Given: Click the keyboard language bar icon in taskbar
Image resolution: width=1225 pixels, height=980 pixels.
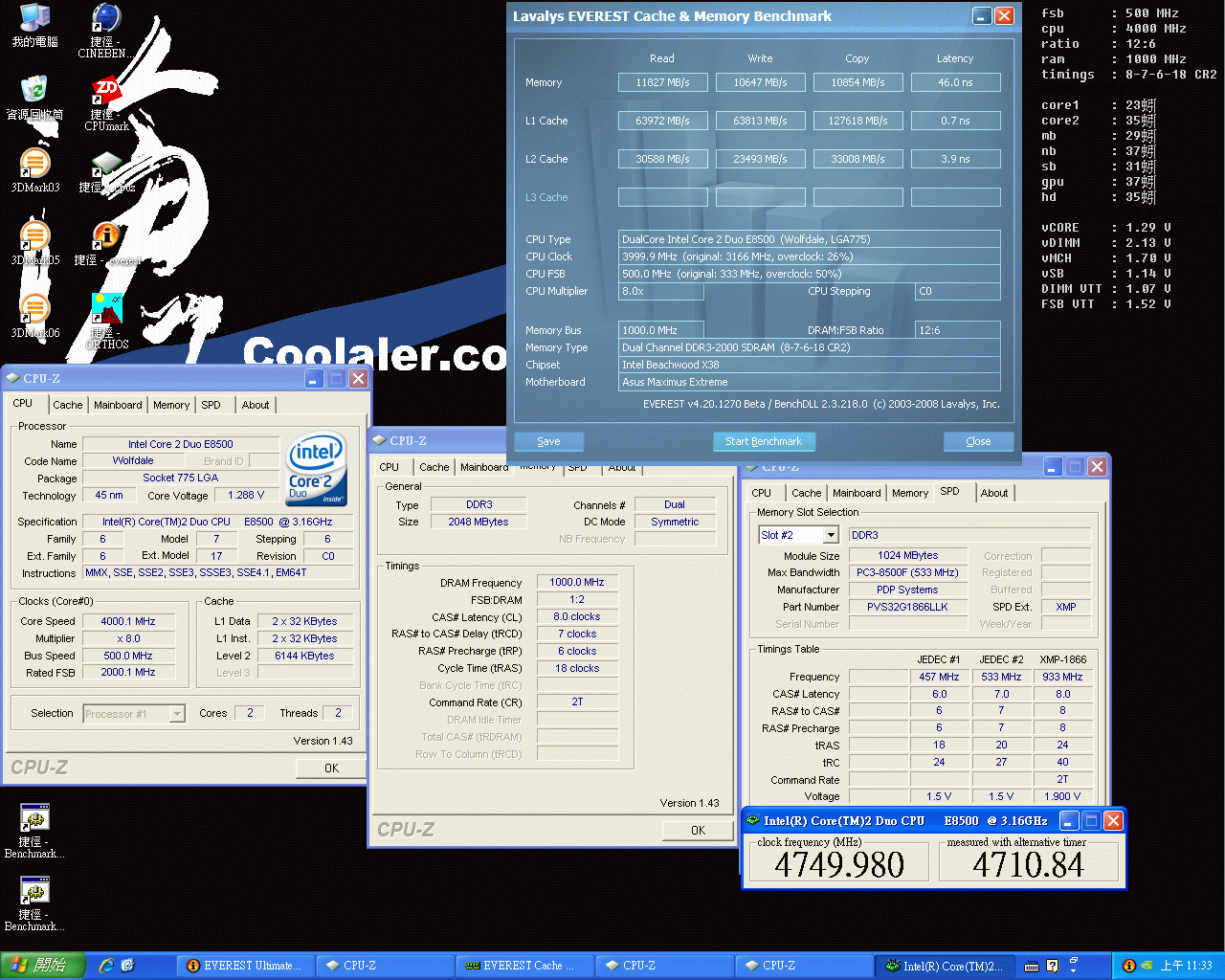Looking at the screenshot, I should coord(1034,966).
